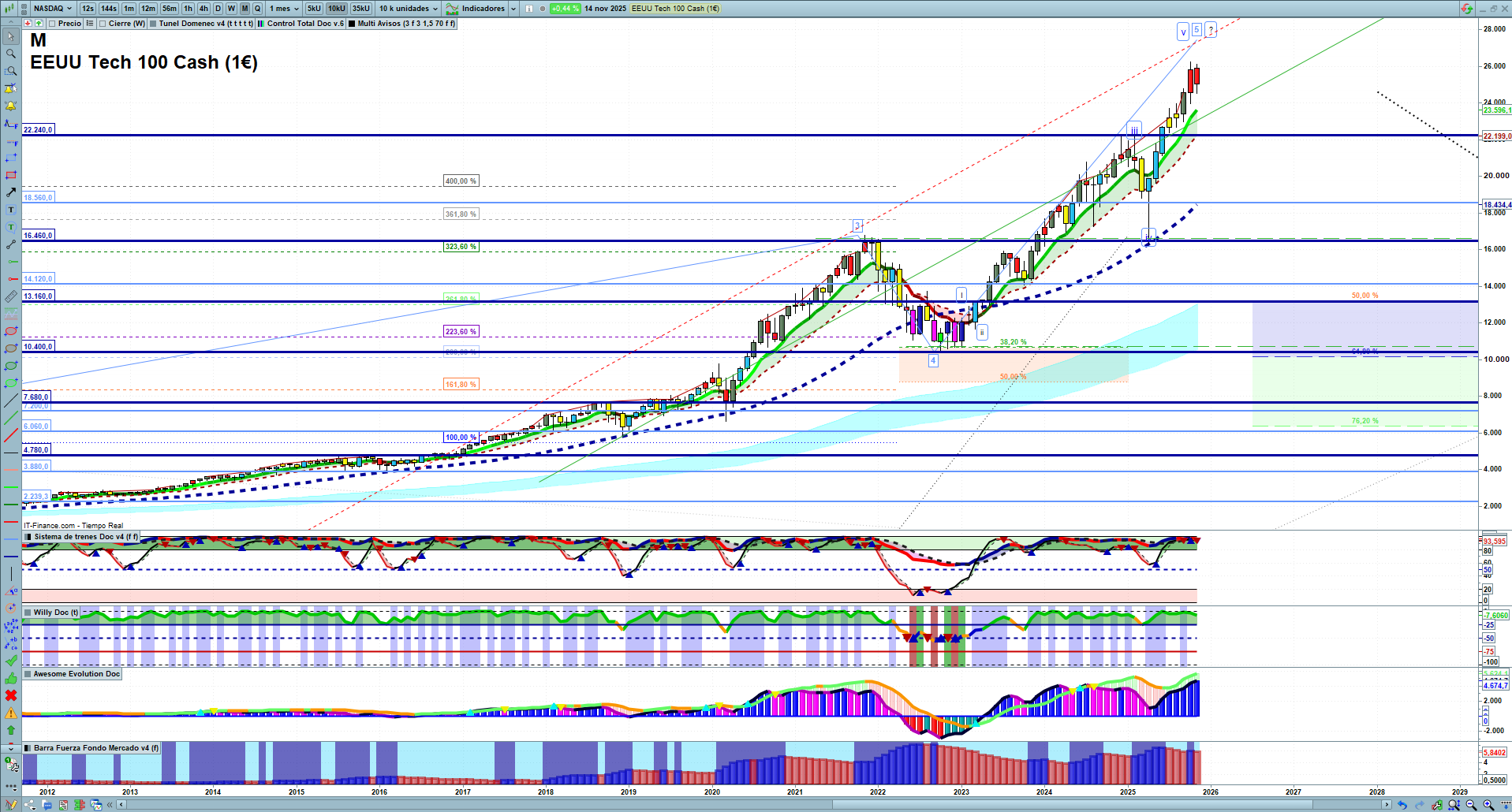The image size is (1512, 812).
Task: Activate the magnifier zoom tool
Action: click(11, 54)
